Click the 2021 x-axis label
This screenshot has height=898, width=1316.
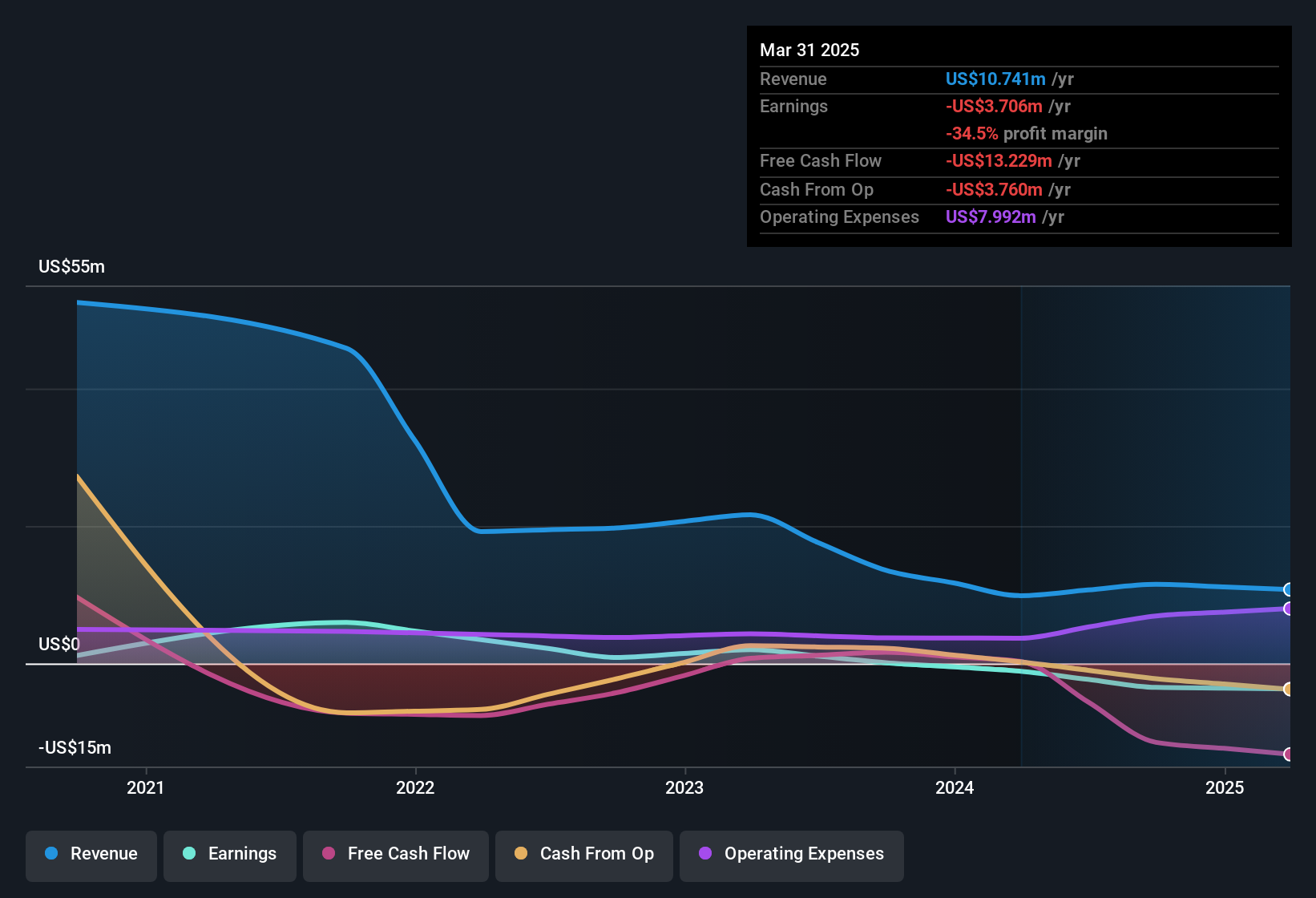146,787
